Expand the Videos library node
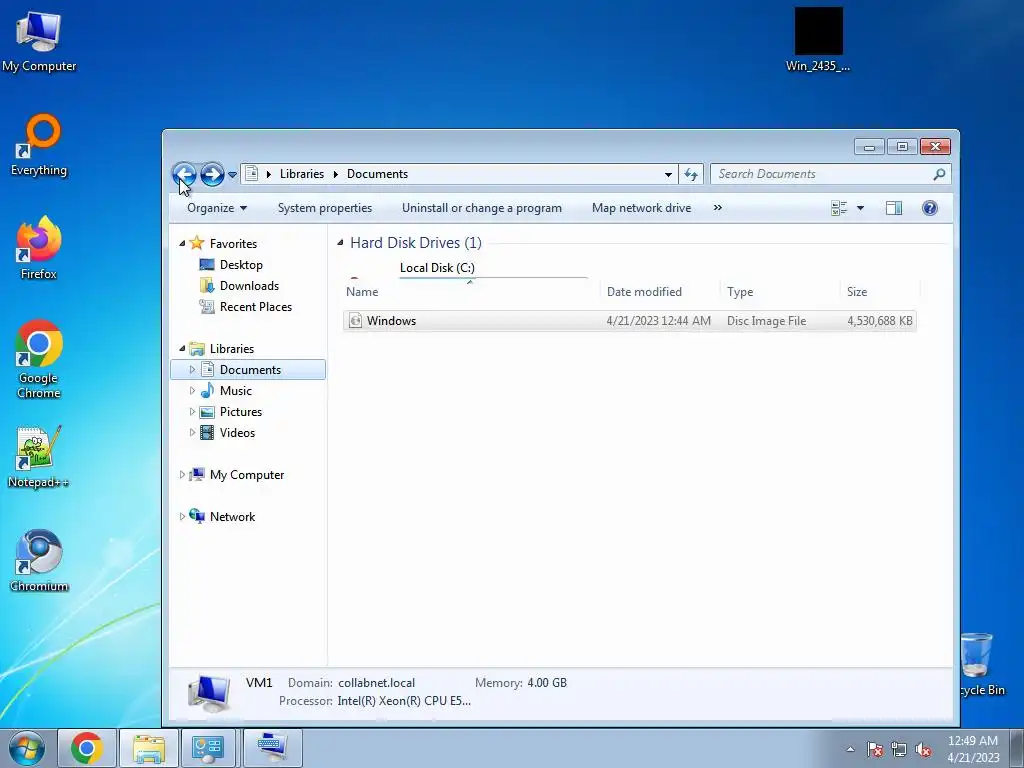Viewport: 1024px width, 768px height. (x=192, y=432)
